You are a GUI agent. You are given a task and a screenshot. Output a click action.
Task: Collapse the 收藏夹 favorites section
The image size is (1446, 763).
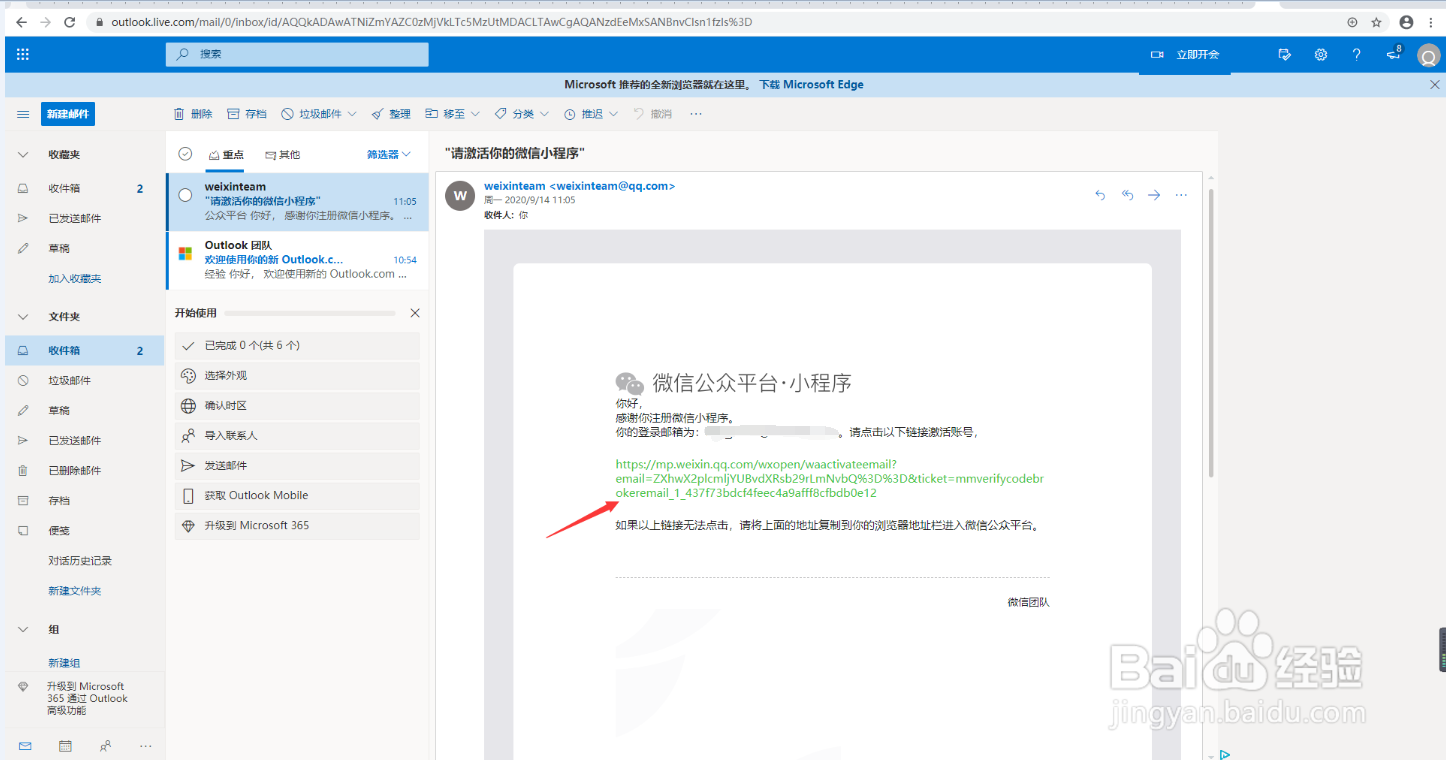[x=23, y=155]
